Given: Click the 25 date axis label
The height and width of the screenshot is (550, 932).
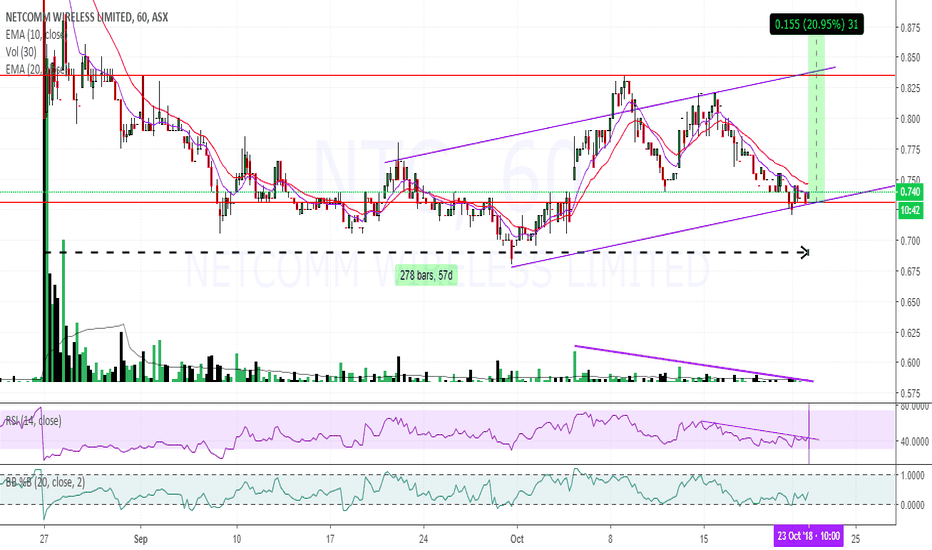Looking at the screenshot, I should coord(856,539).
